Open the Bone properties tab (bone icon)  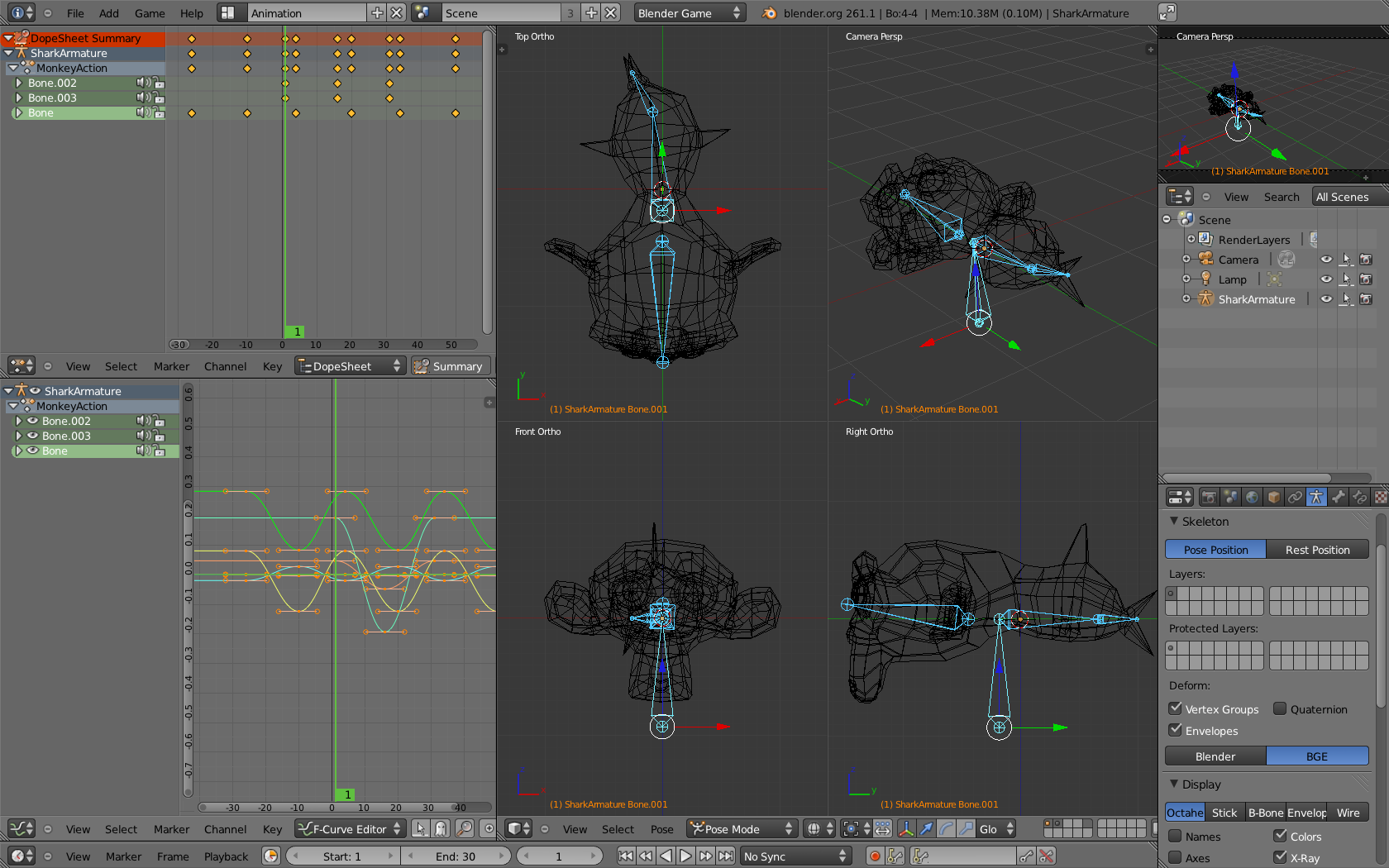[x=1339, y=497]
